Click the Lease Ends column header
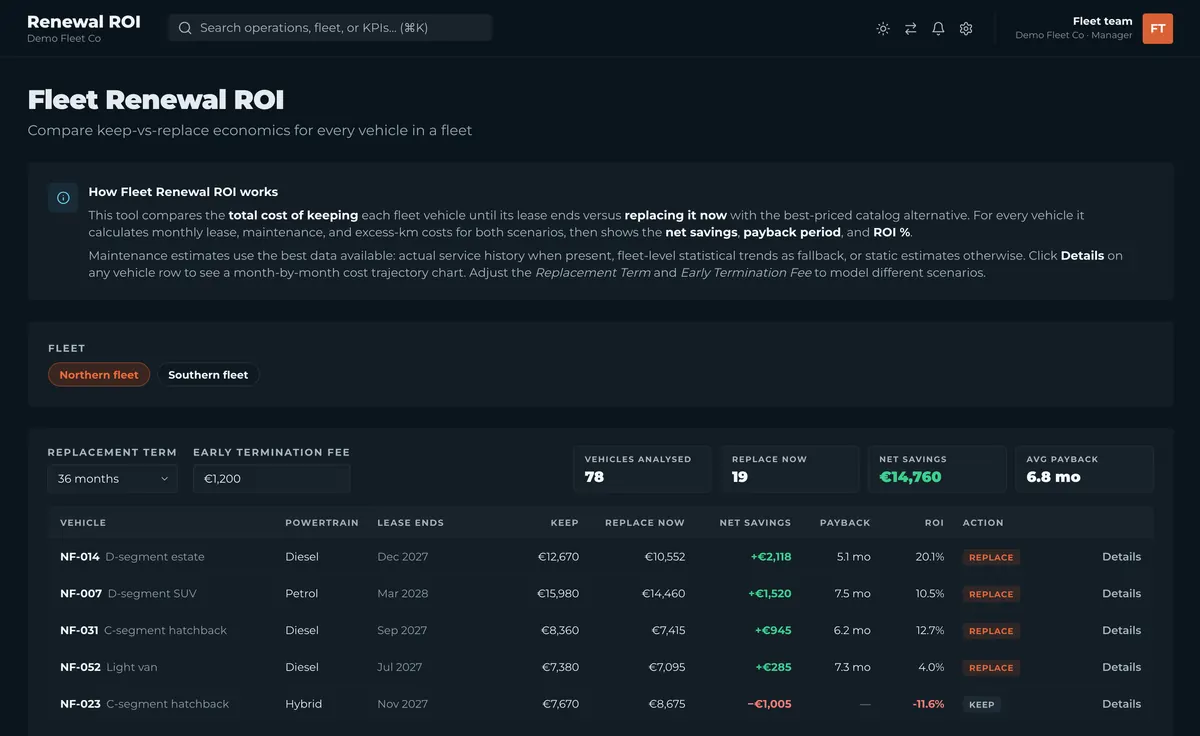This screenshot has width=1200, height=736. tap(410, 523)
